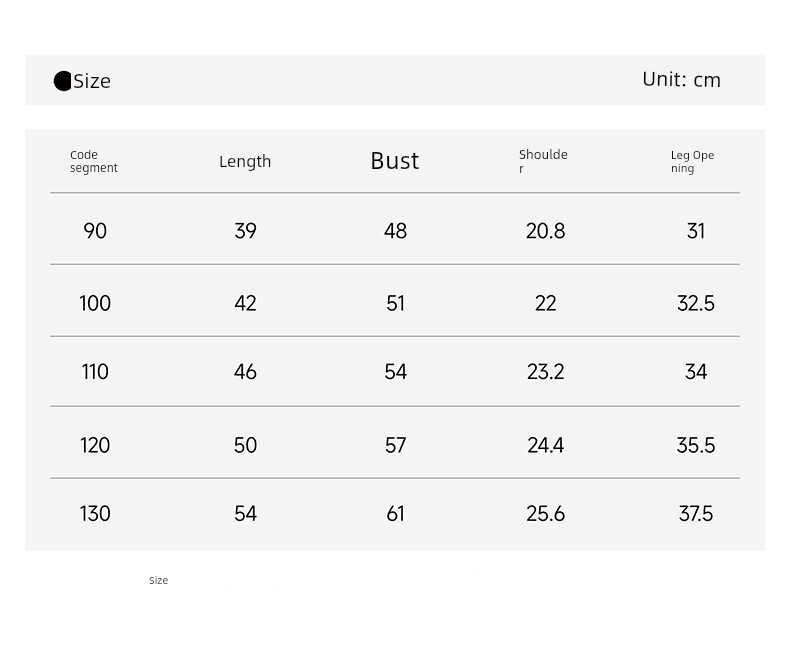The width and height of the screenshot is (790, 646).
Task: Click the Unit: cm label
Action: [x=681, y=80]
